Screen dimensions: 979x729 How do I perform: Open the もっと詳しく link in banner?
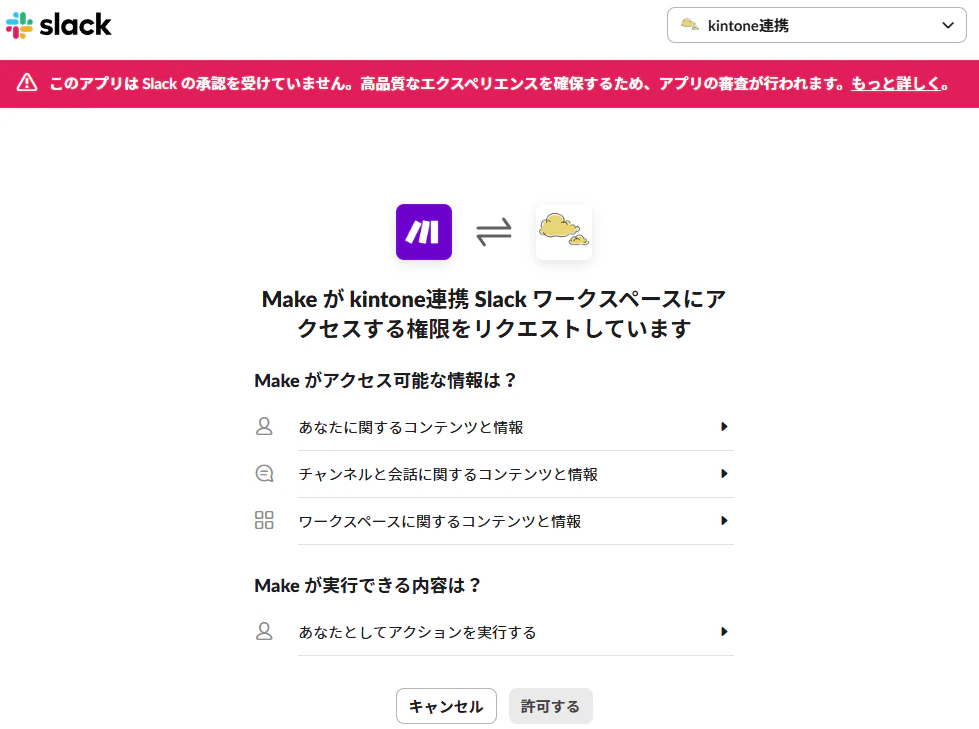(896, 84)
